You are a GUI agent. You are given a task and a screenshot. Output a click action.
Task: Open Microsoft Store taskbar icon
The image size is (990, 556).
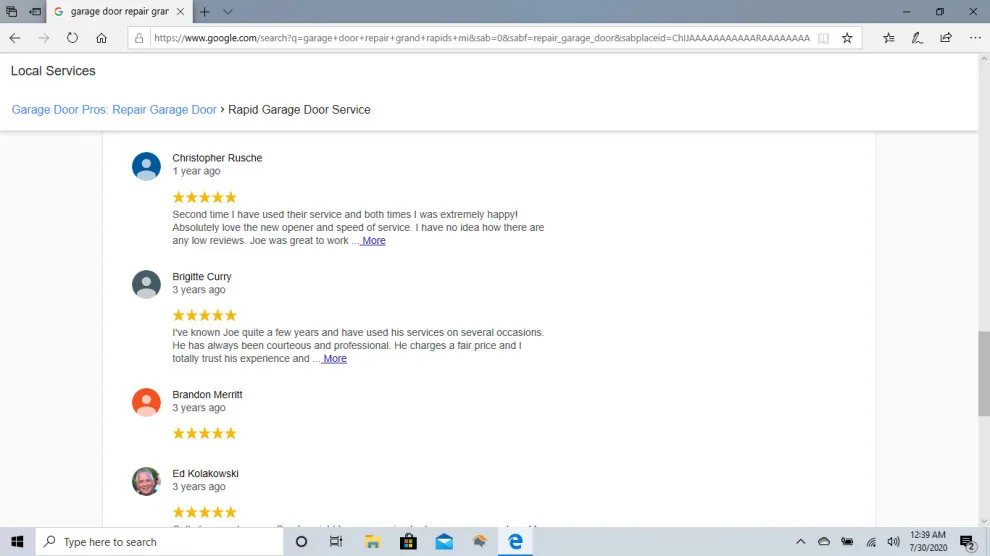click(409, 541)
